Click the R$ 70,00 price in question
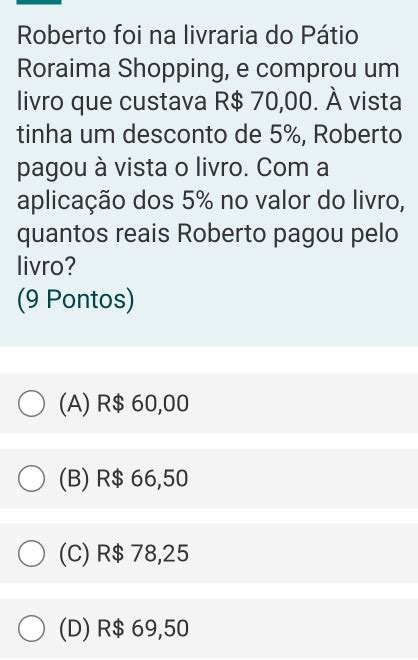The width and height of the screenshot is (418, 660). point(266,102)
